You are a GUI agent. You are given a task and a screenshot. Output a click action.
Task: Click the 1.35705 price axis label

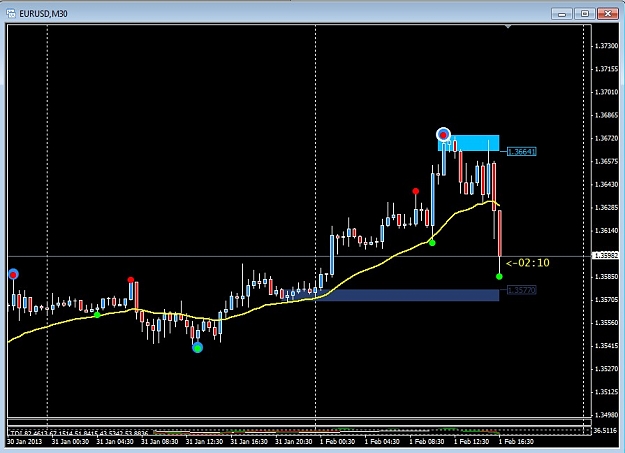click(606, 299)
